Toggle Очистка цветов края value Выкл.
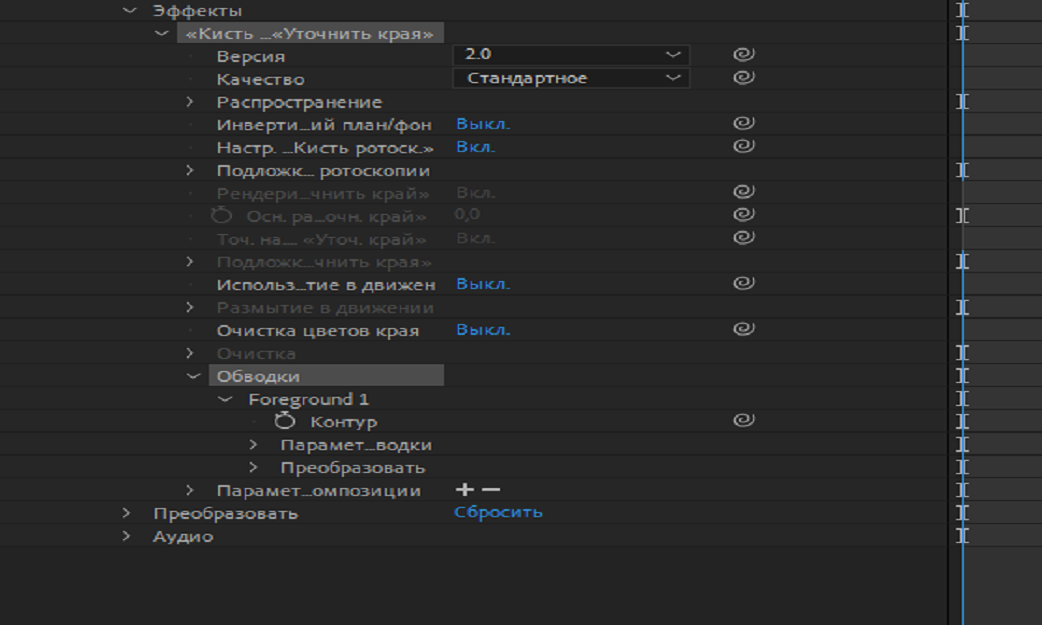The width and height of the screenshot is (1042, 625). tap(483, 330)
